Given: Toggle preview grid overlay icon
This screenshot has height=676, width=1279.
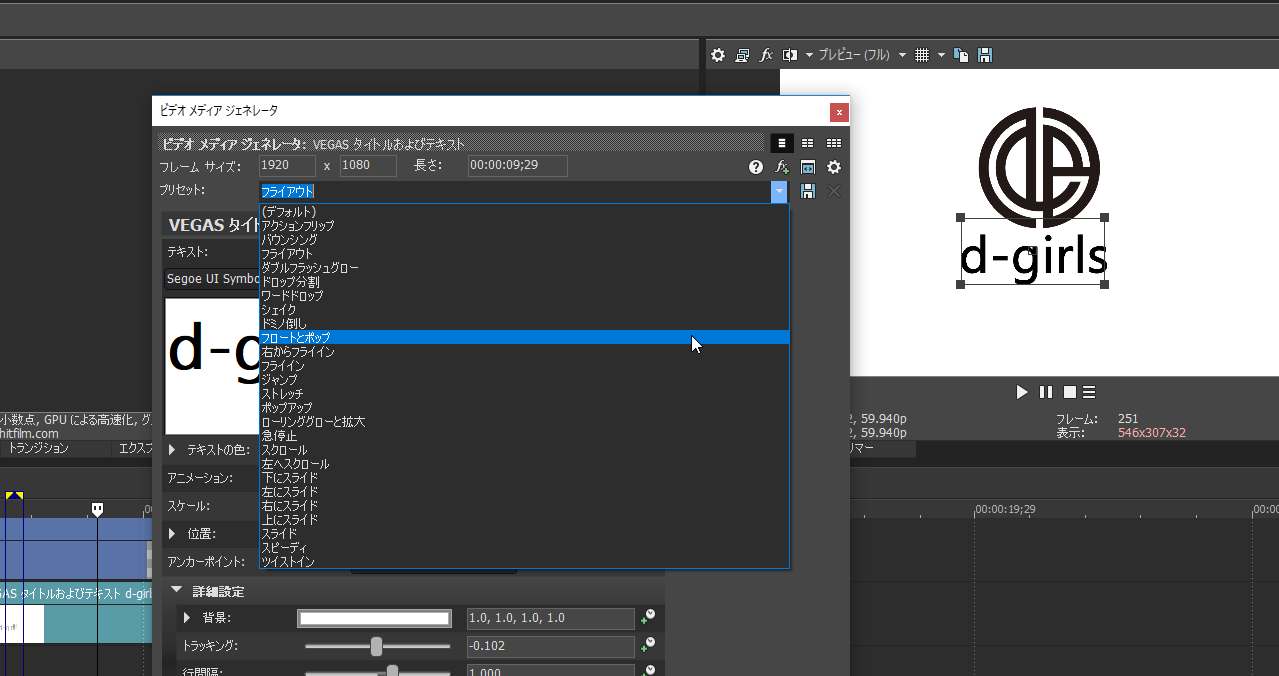Looking at the screenshot, I should [922, 55].
